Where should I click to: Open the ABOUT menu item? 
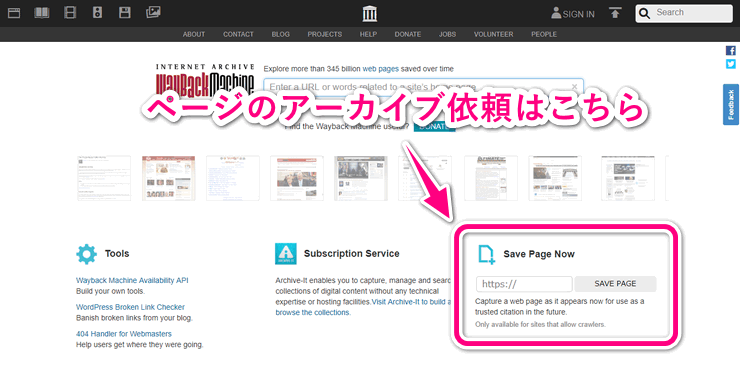(194, 34)
